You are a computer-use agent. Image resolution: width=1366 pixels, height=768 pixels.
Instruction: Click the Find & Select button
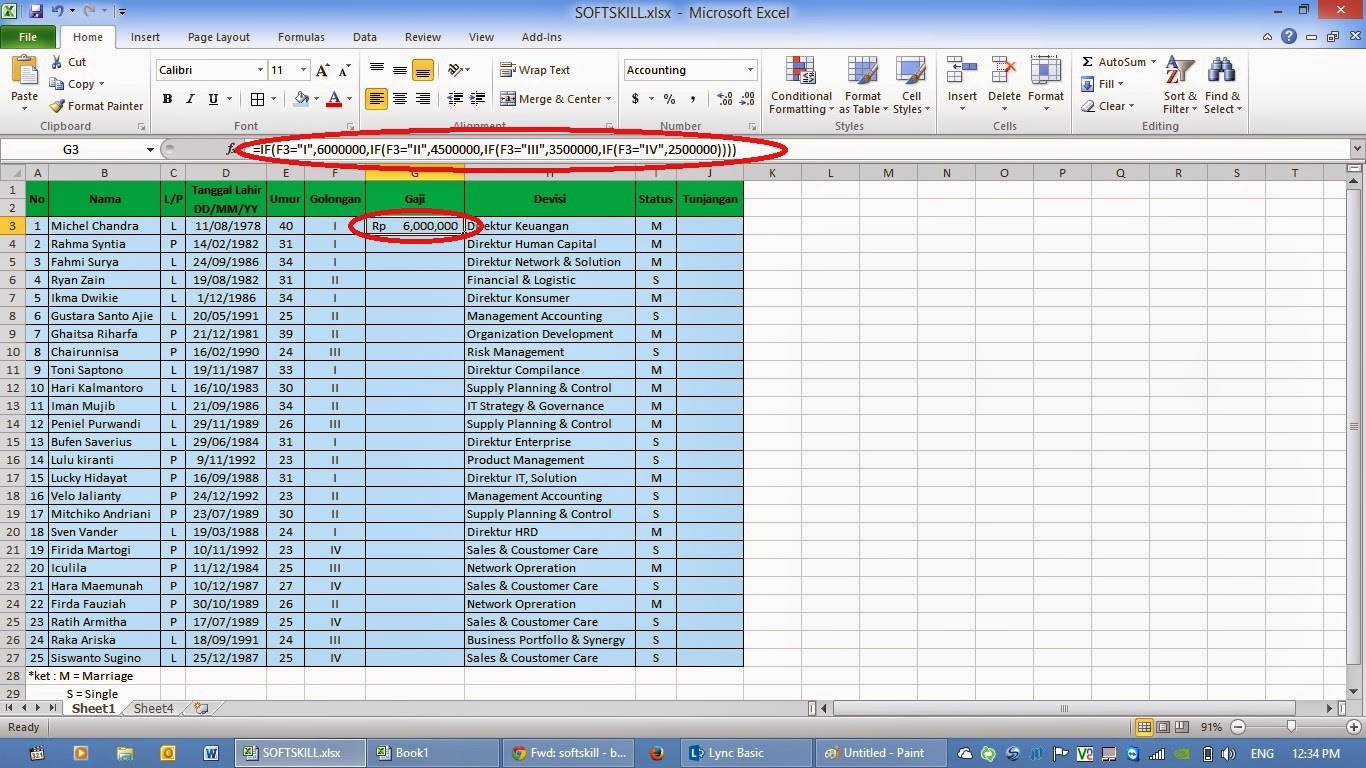[1221, 85]
